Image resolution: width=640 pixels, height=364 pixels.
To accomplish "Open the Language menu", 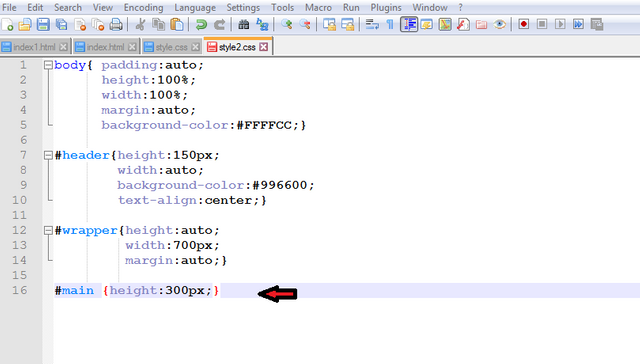I will point(195,7).
